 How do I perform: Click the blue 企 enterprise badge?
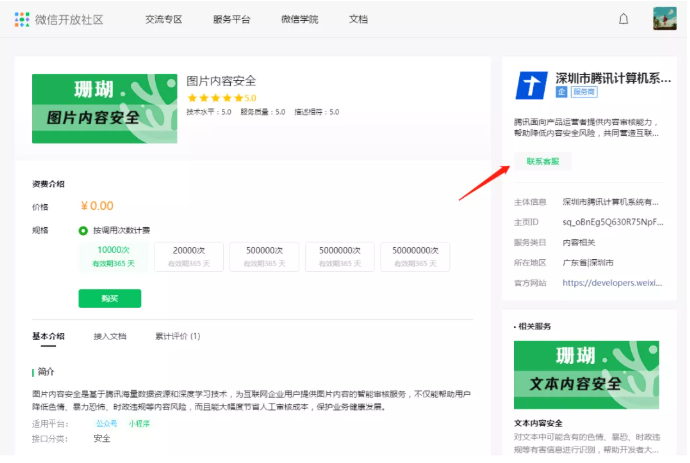561,92
